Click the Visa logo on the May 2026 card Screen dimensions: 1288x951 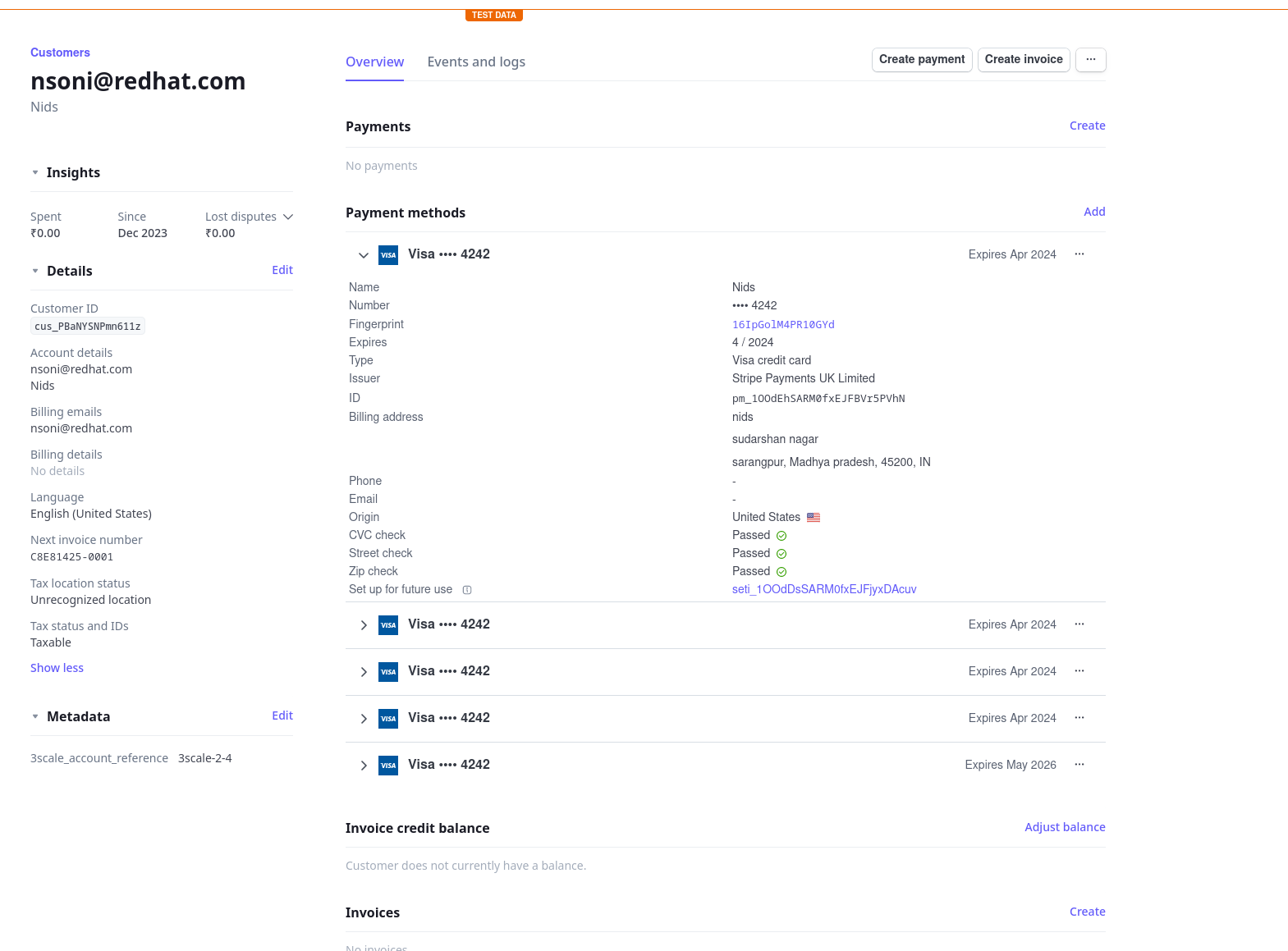(388, 766)
